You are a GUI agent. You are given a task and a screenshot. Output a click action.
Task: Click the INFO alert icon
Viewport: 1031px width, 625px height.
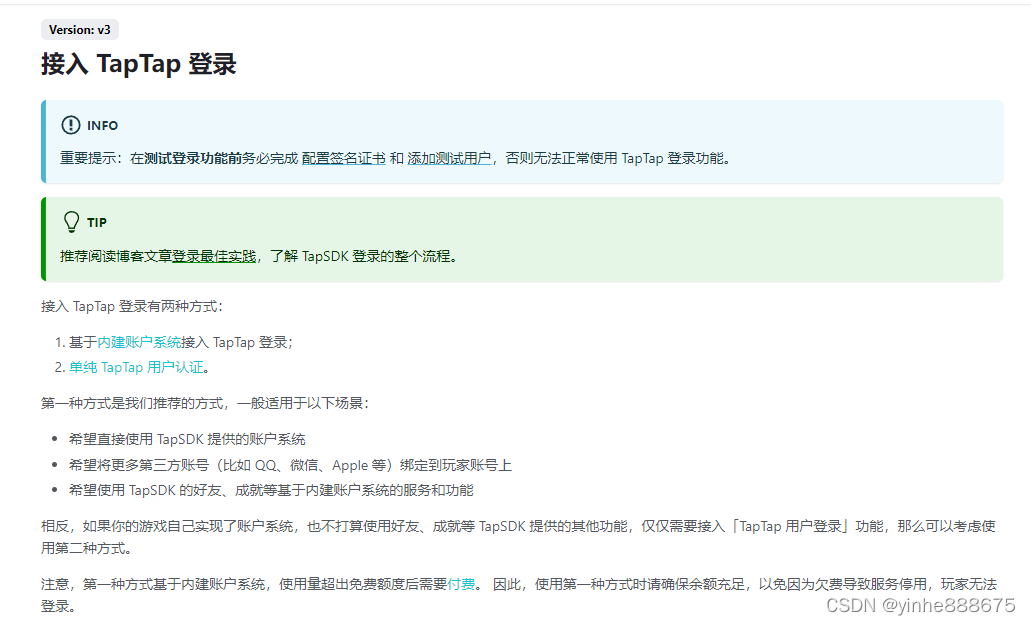tap(69, 125)
